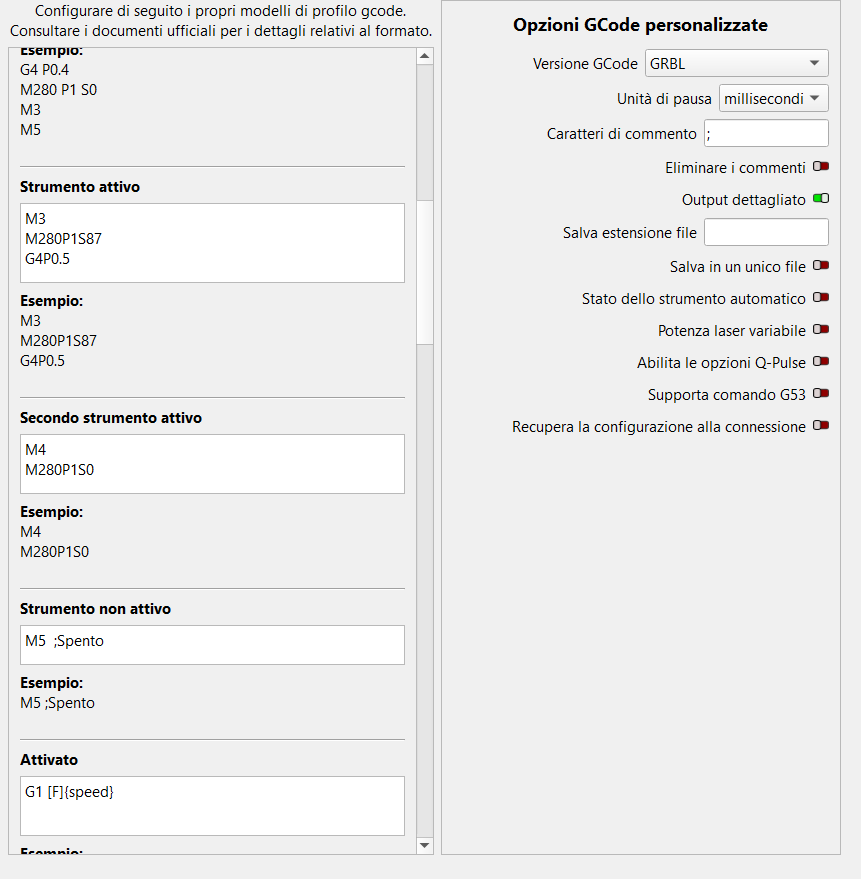Image resolution: width=861 pixels, height=879 pixels.
Task: Enable Potenza laser variabile toggle
Action: (821, 330)
